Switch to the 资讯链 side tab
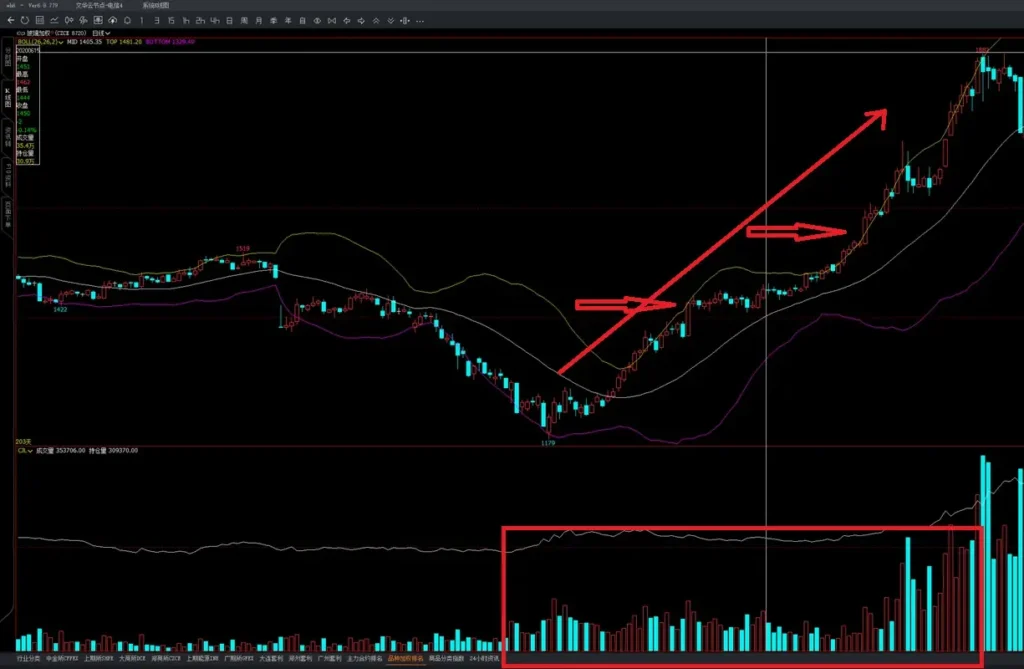The height and width of the screenshot is (669, 1024). [8, 137]
